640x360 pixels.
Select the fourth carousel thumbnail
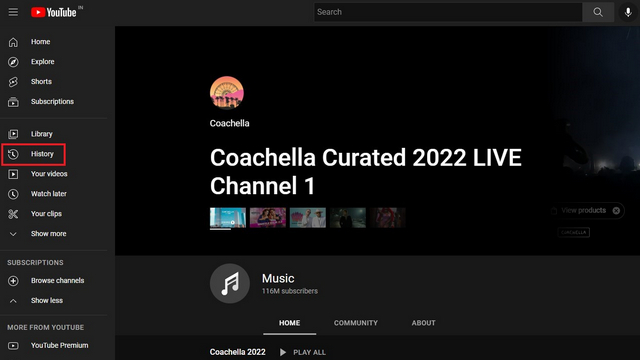pos(348,218)
